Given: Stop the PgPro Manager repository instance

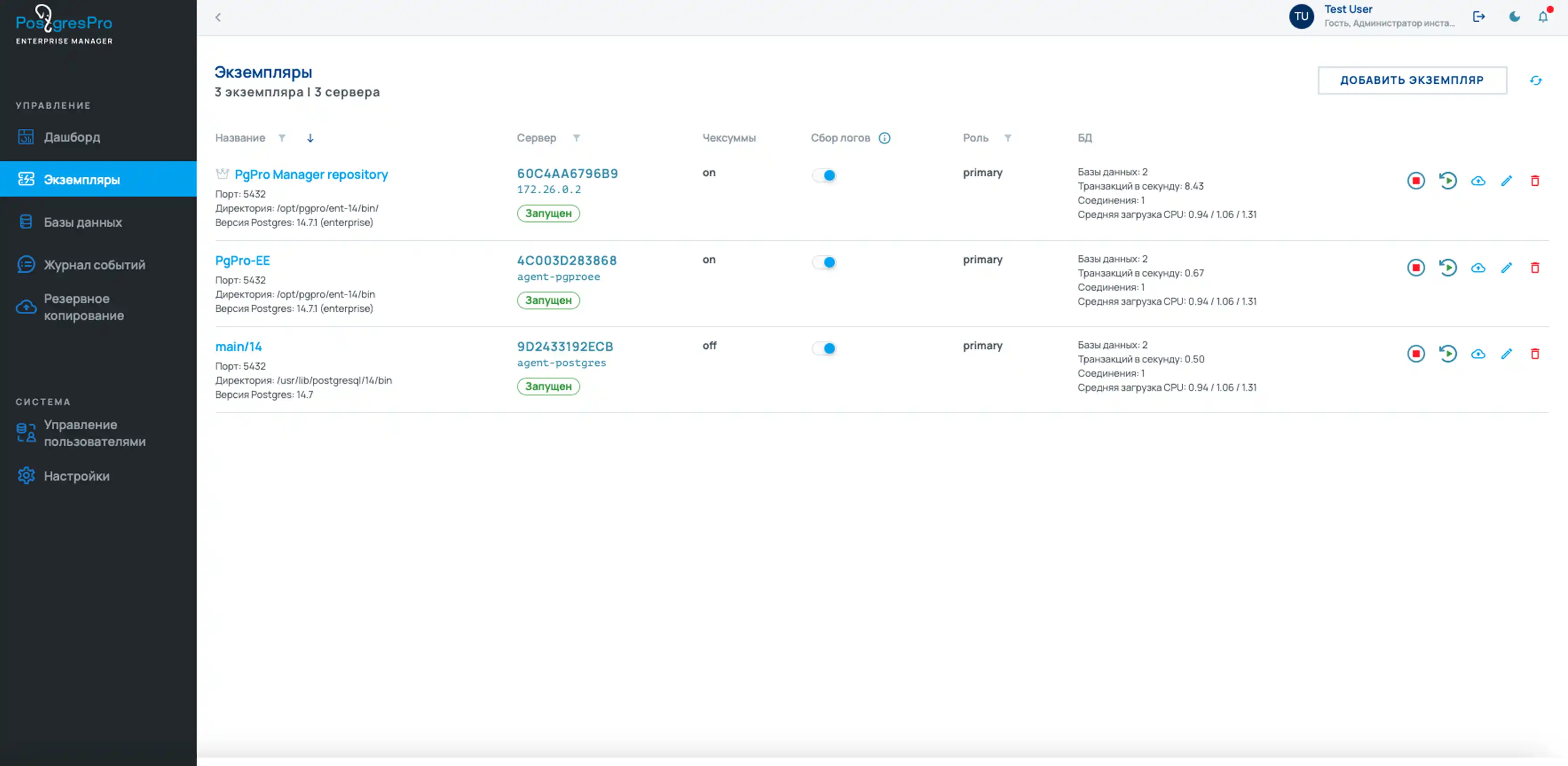Looking at the screenshot, I should (1416, 181).
